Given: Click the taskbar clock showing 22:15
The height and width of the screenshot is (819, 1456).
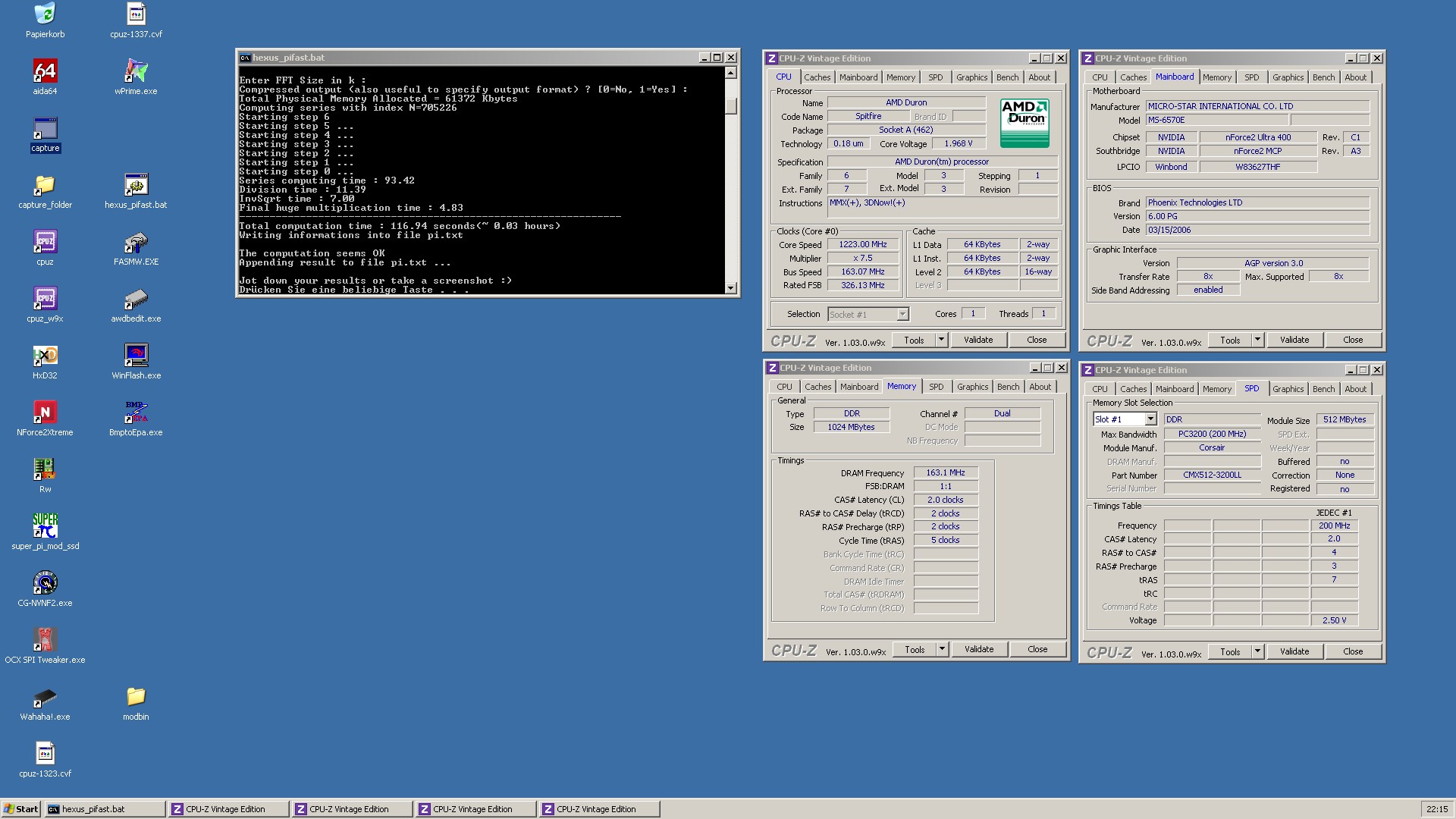Looking at the screenshot, I should click(1436, 809).
